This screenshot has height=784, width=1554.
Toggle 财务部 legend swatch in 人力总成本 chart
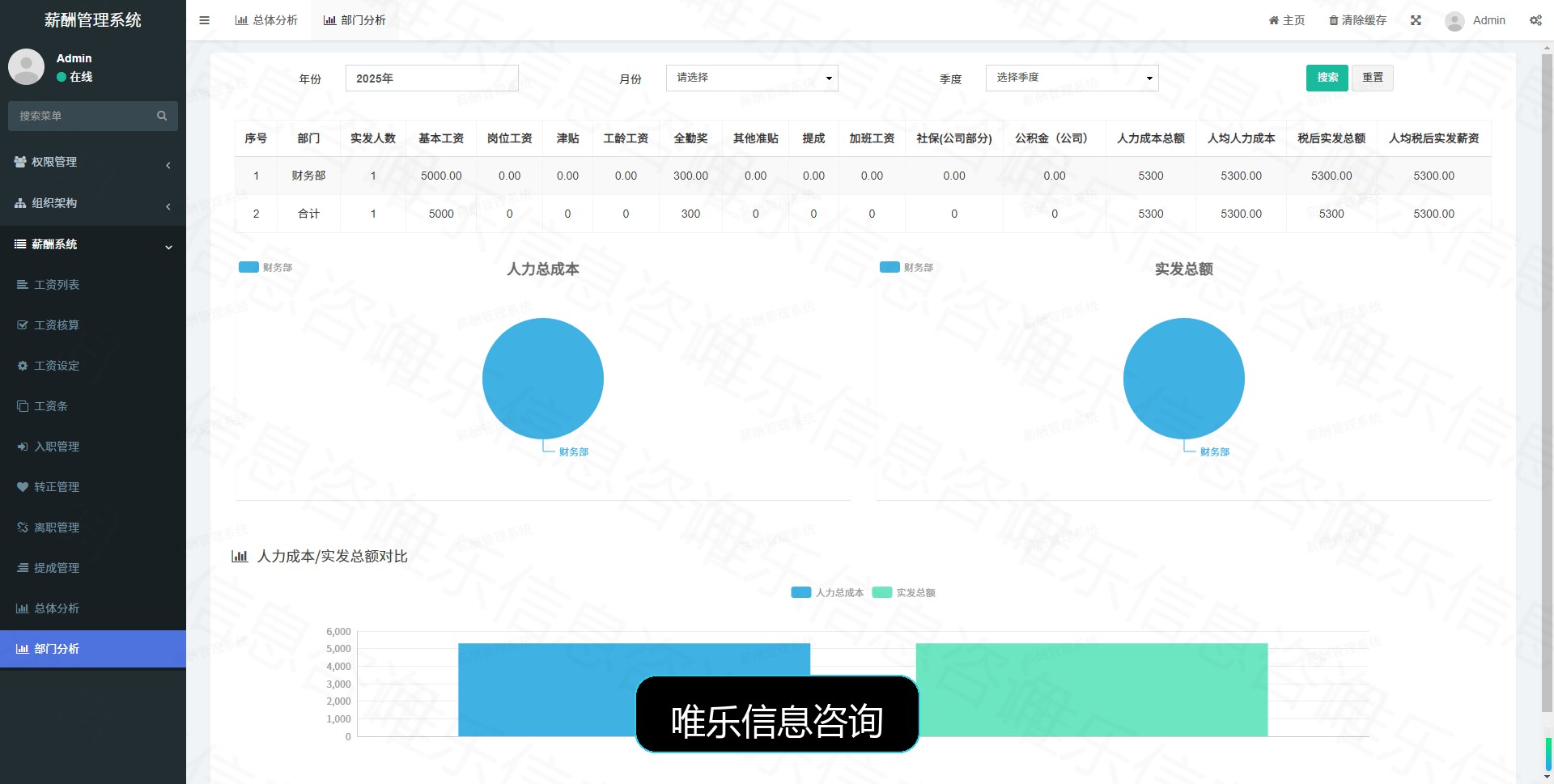[x=248, y=267]
